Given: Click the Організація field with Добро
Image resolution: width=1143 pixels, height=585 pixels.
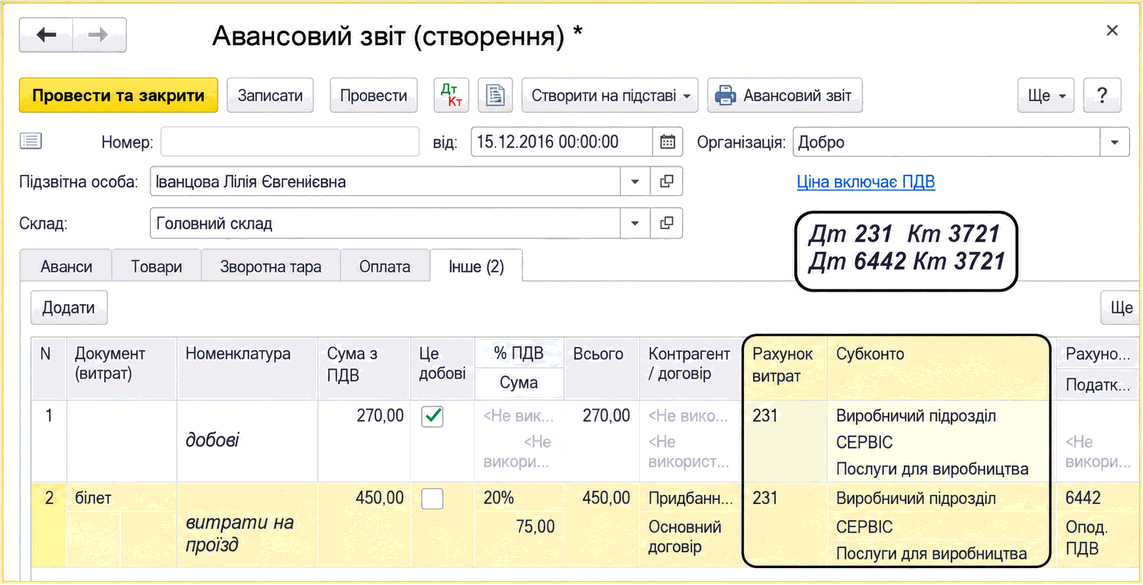Looking at the screenshot, I should click(946, 142).
